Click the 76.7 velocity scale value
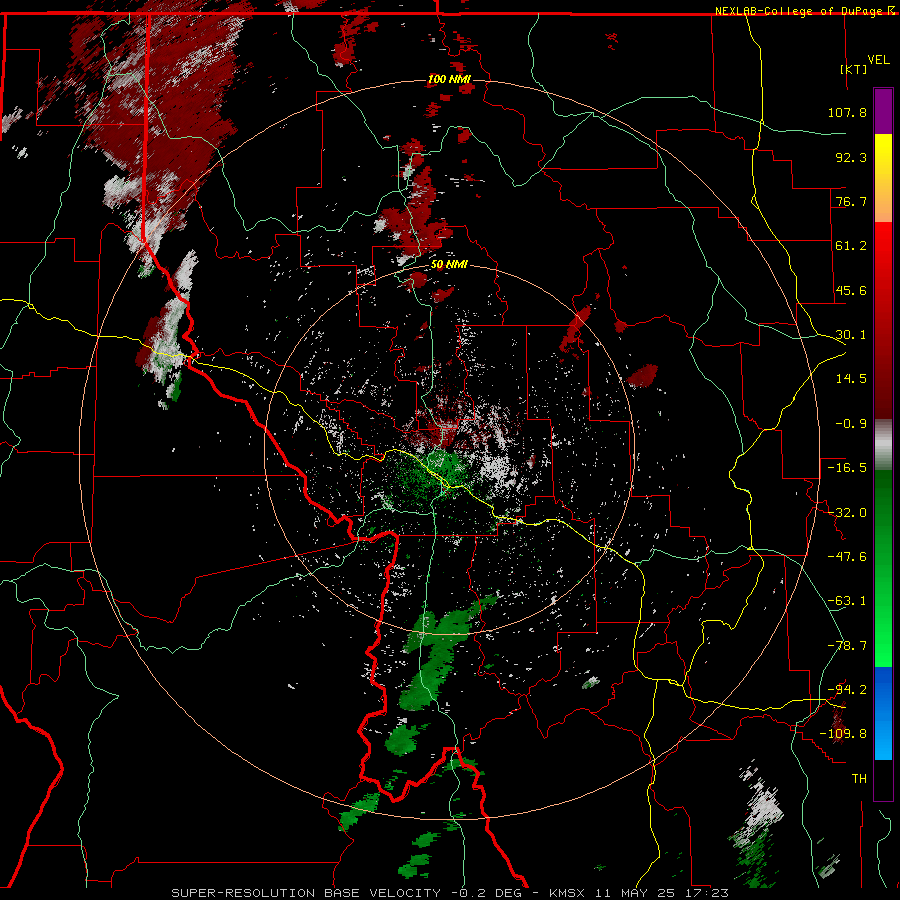This screenshot has width=900, height=900. [x=851, y=201]
